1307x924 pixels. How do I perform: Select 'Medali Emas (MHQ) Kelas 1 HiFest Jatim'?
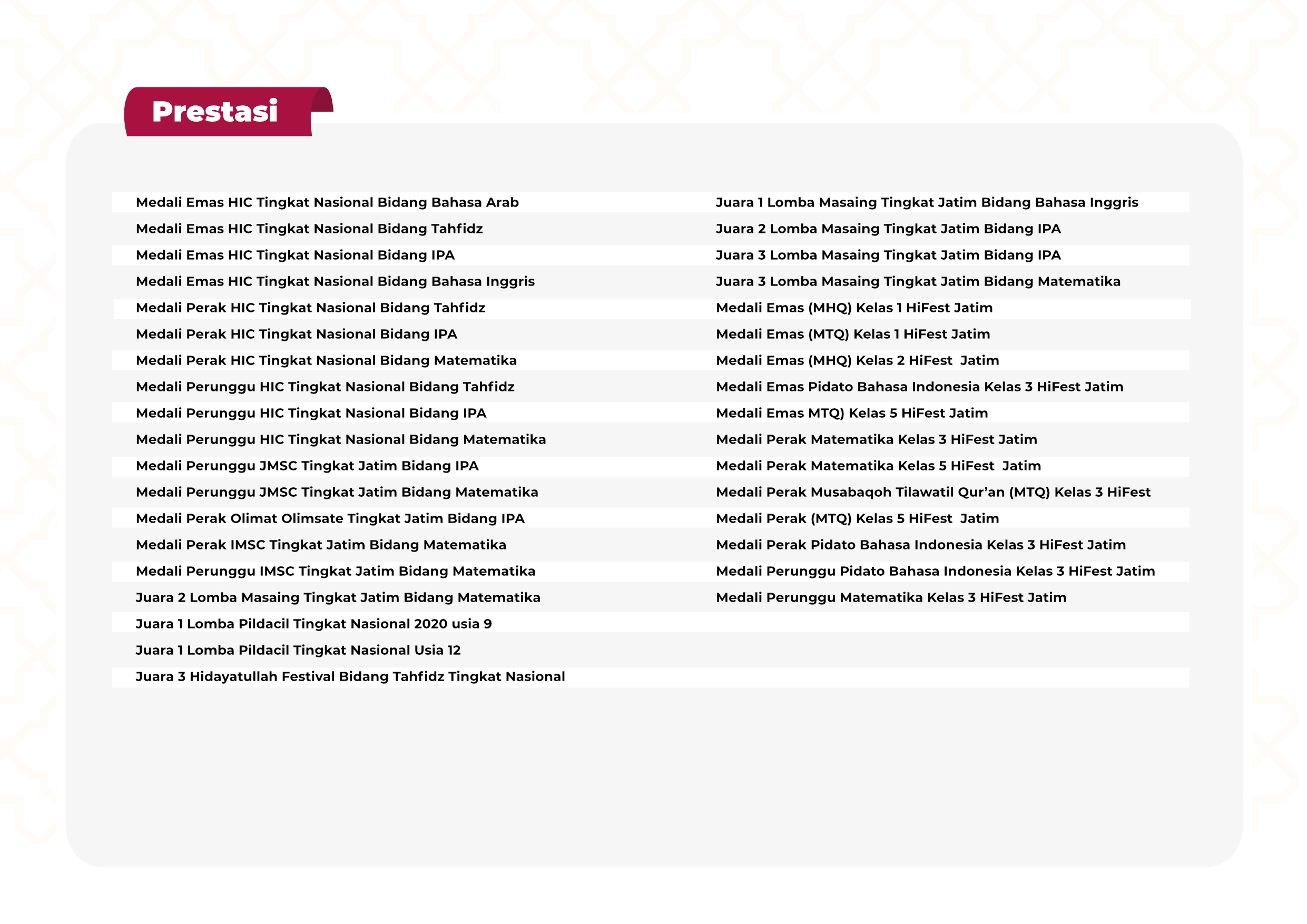pyautogui.click(x=854, y=308)
